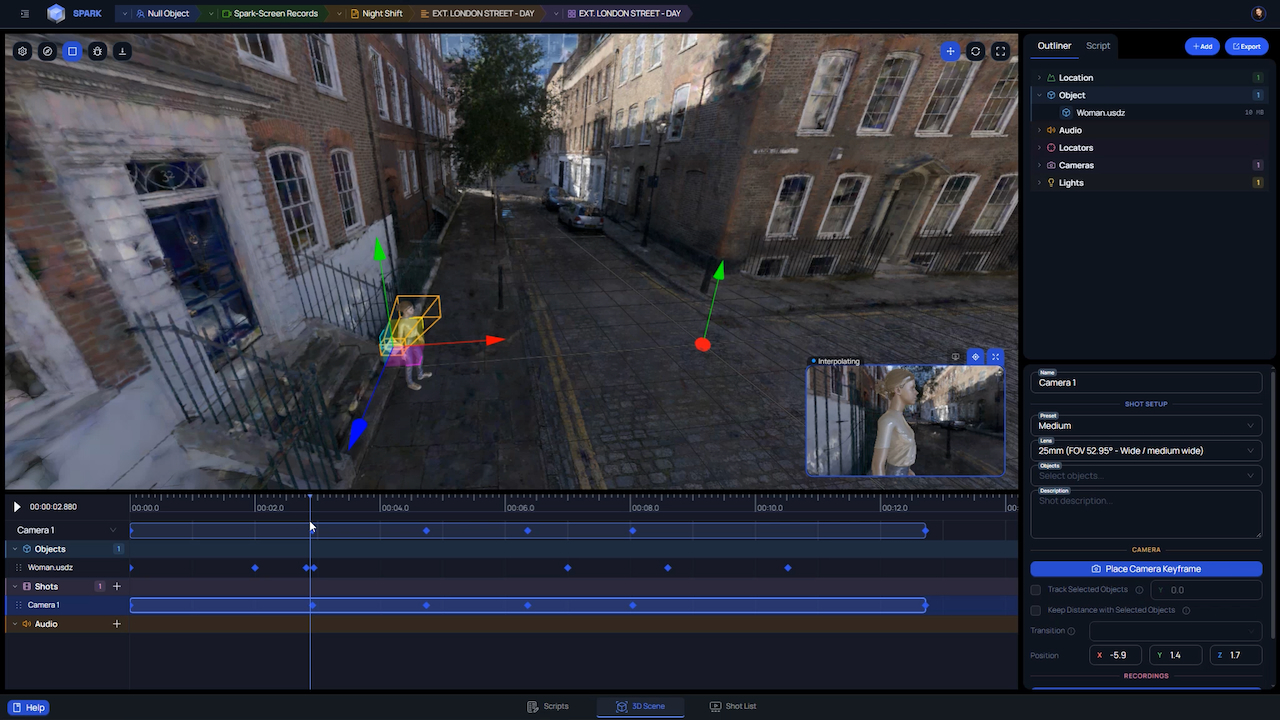This screenshot has width=1280, height=720.
Task: Open viewport settings gear icon
Action: (x=22, y=51)
